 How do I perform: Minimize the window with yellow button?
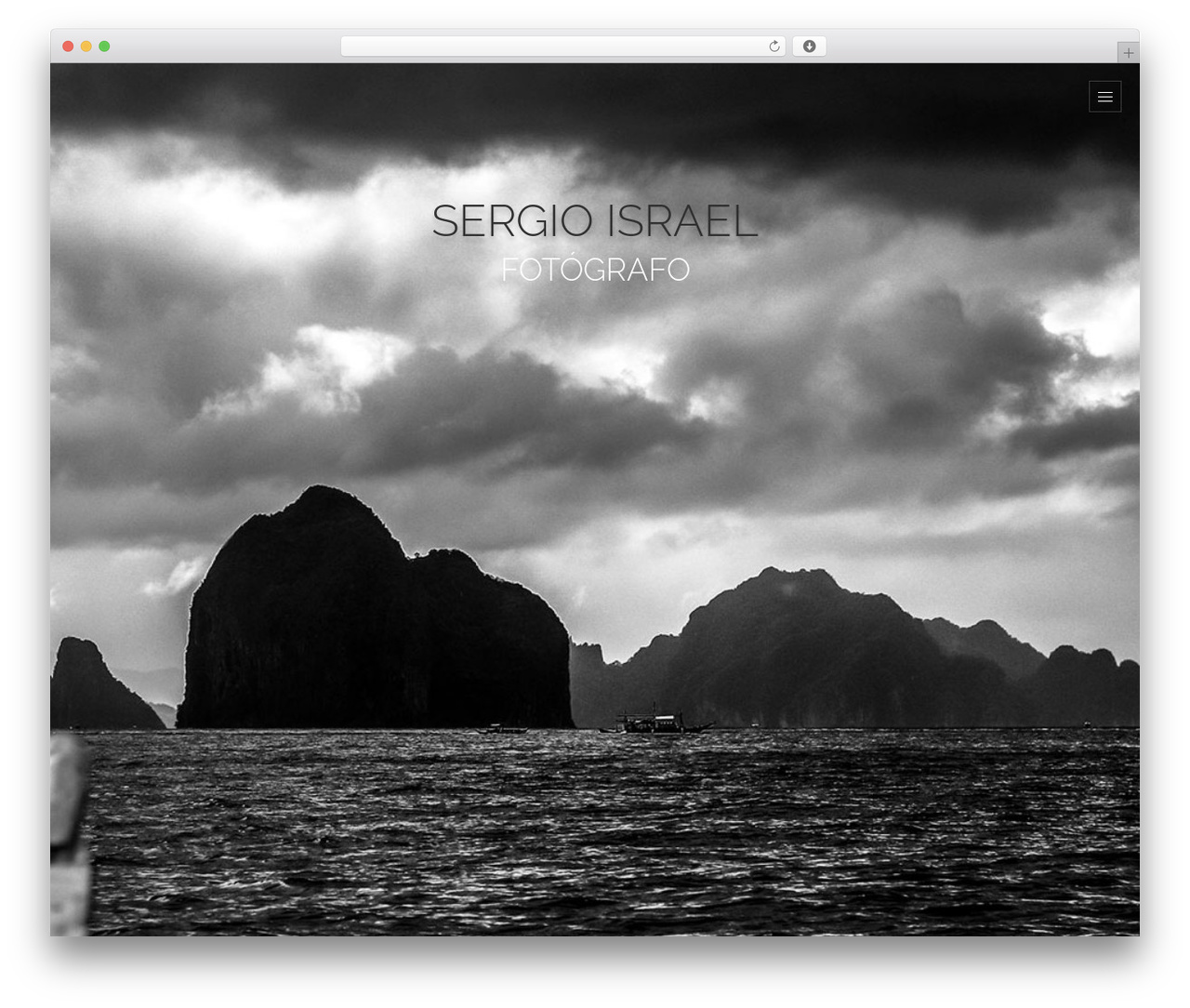pos(86,46)
